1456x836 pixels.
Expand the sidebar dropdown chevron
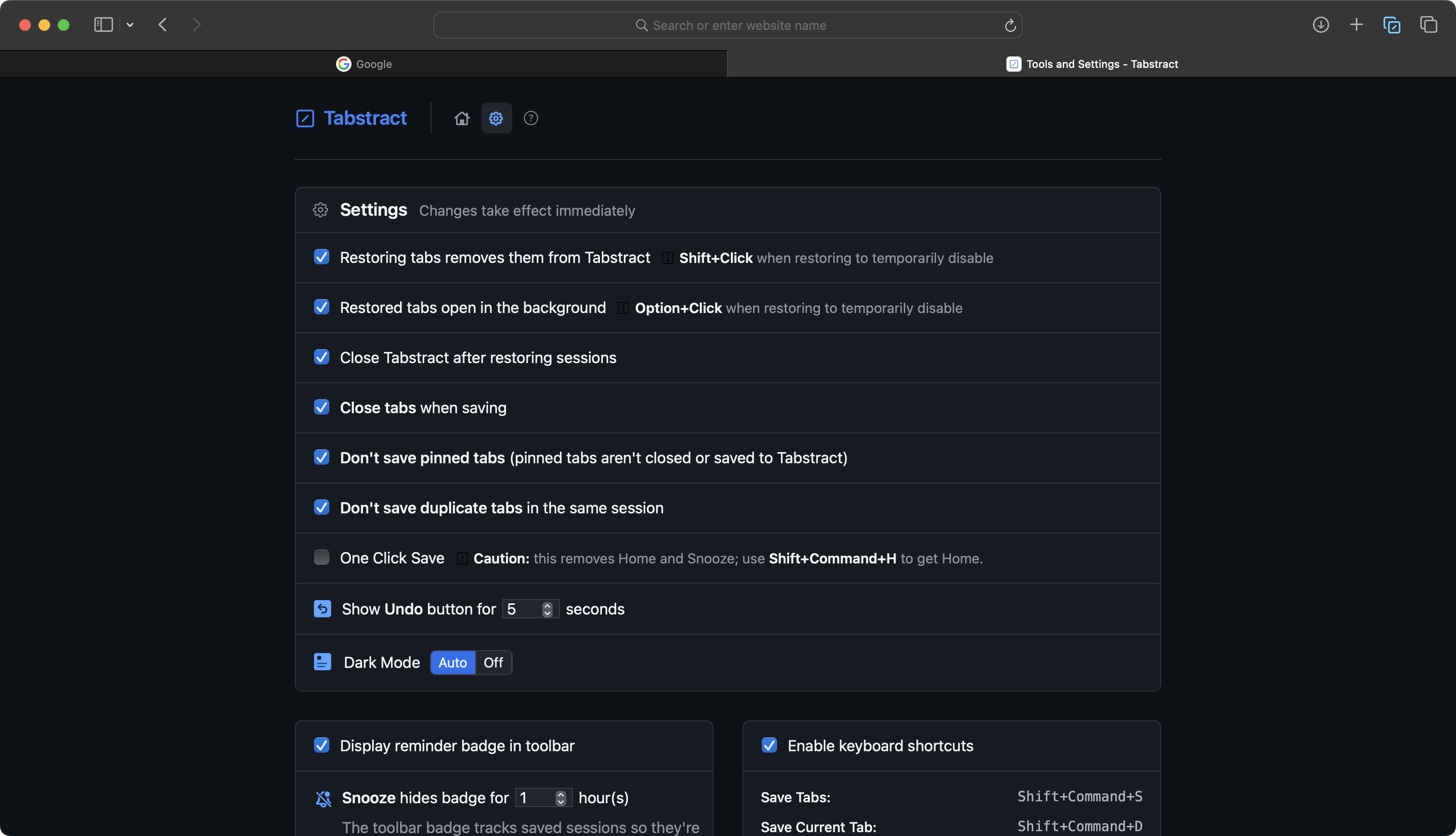[130, 25]
